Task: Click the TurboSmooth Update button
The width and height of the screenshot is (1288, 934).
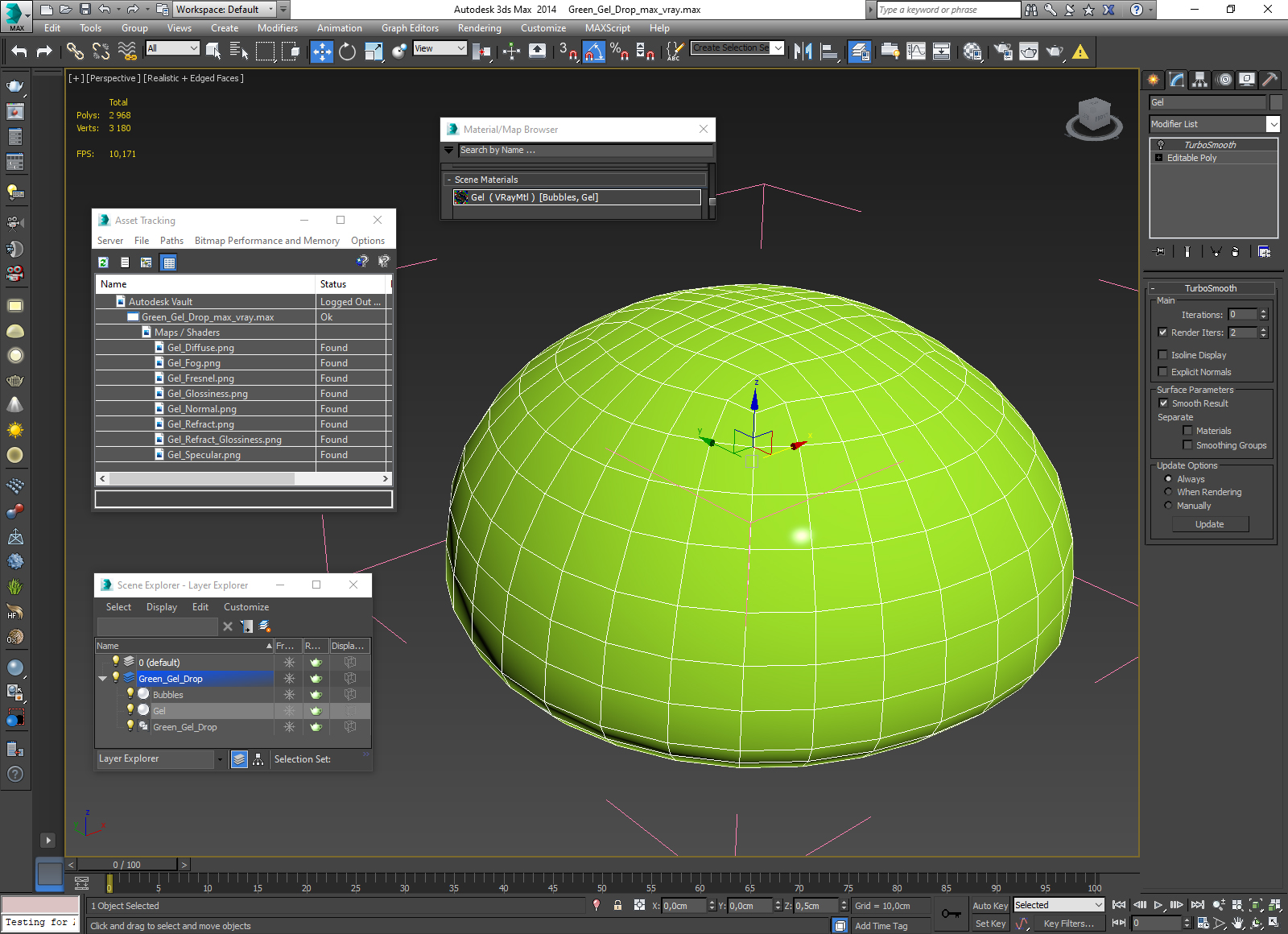Action: [1210, 524]
